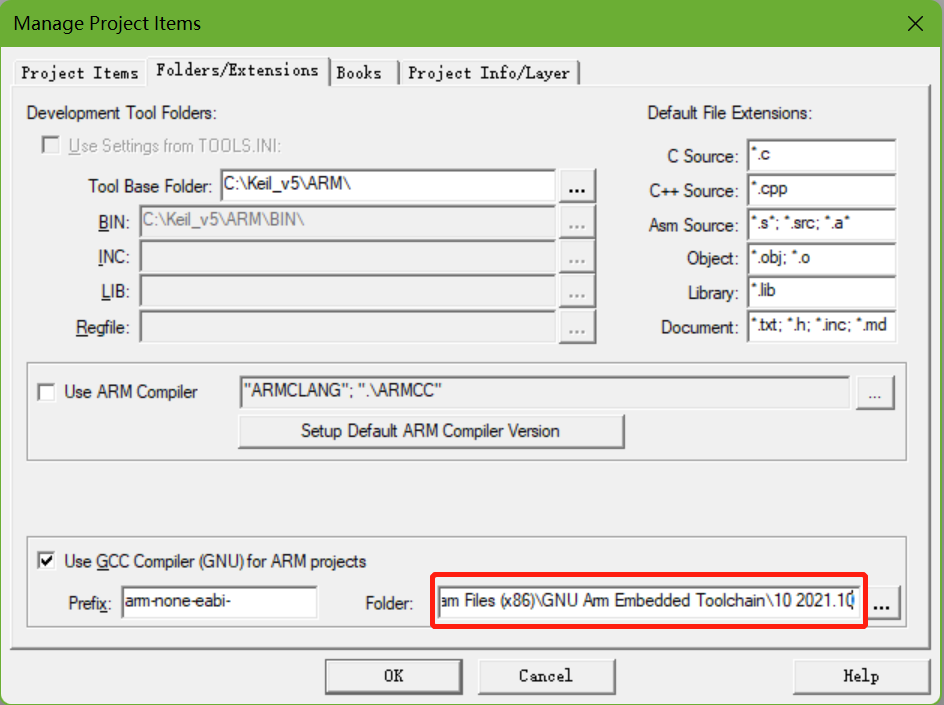The height and width of the screenshot is (705, 944).
Task: Select the Project Info/Layer tab
Action: point(489,73)
